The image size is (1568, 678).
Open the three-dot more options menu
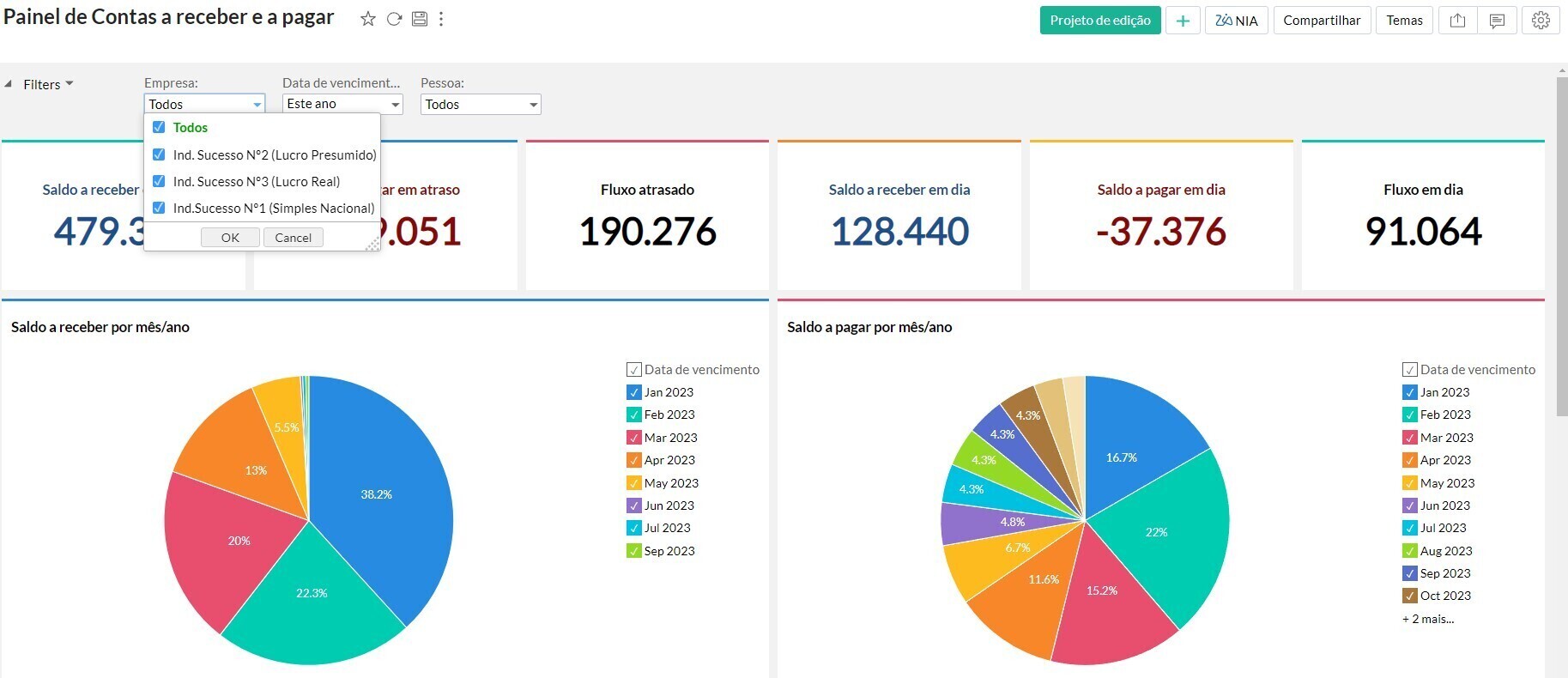click(441, 19)
